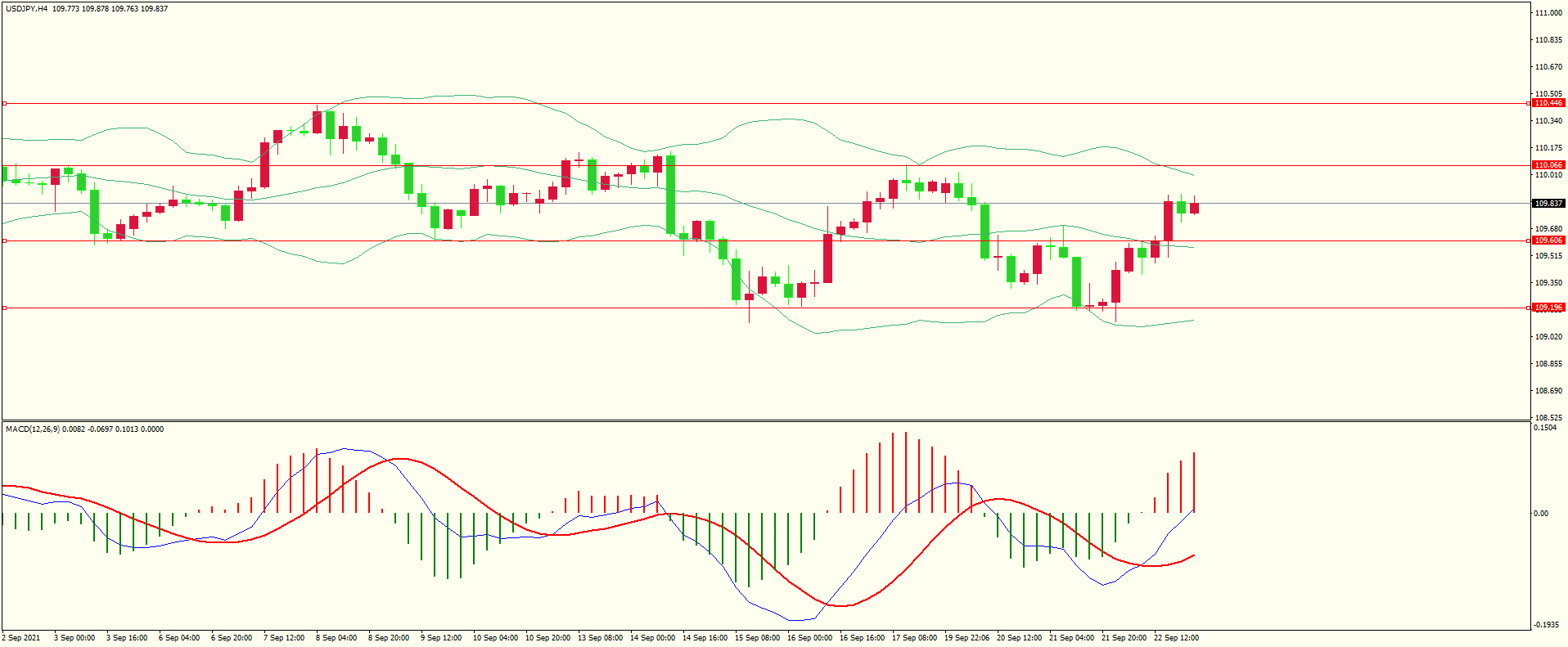Click the 6 Sep 04:00 time label

[x=179, y=638]
